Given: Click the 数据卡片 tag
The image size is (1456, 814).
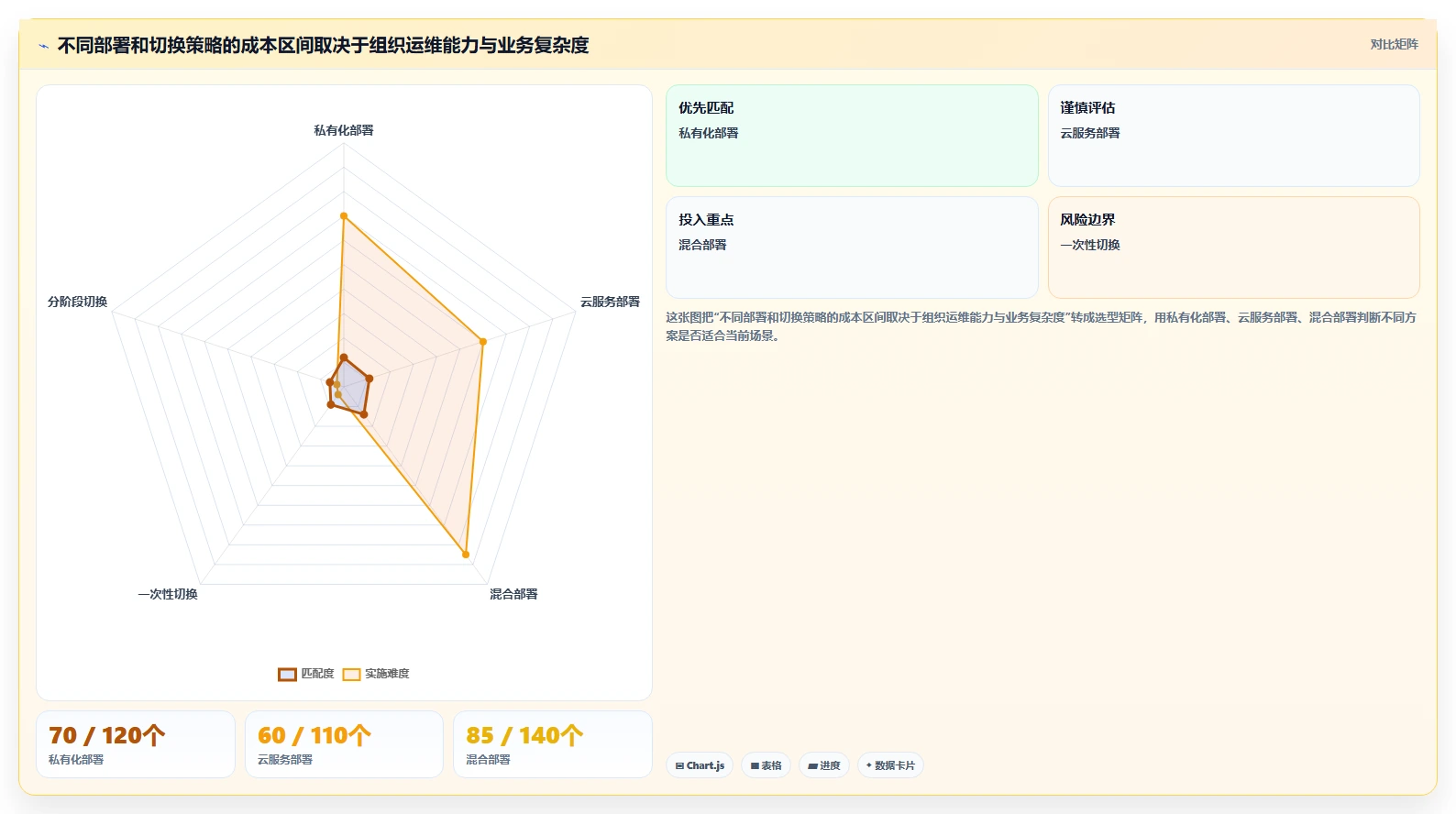Looking at the screenshot, I should [890, 765].
